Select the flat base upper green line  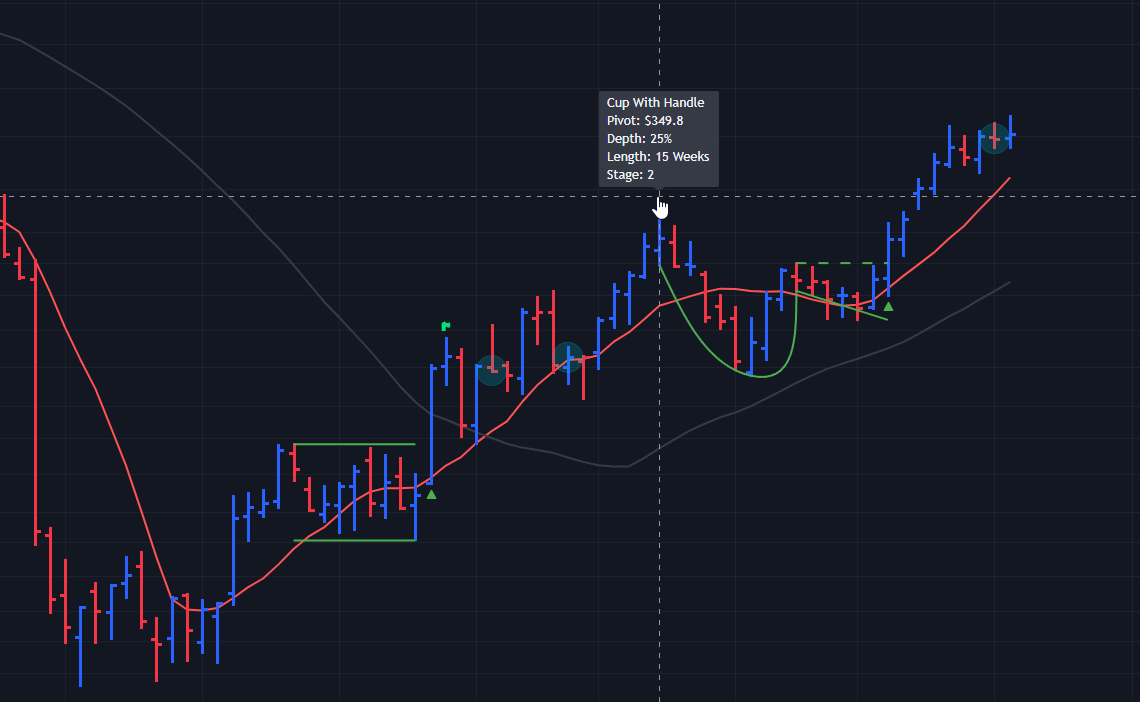(354, 444)
